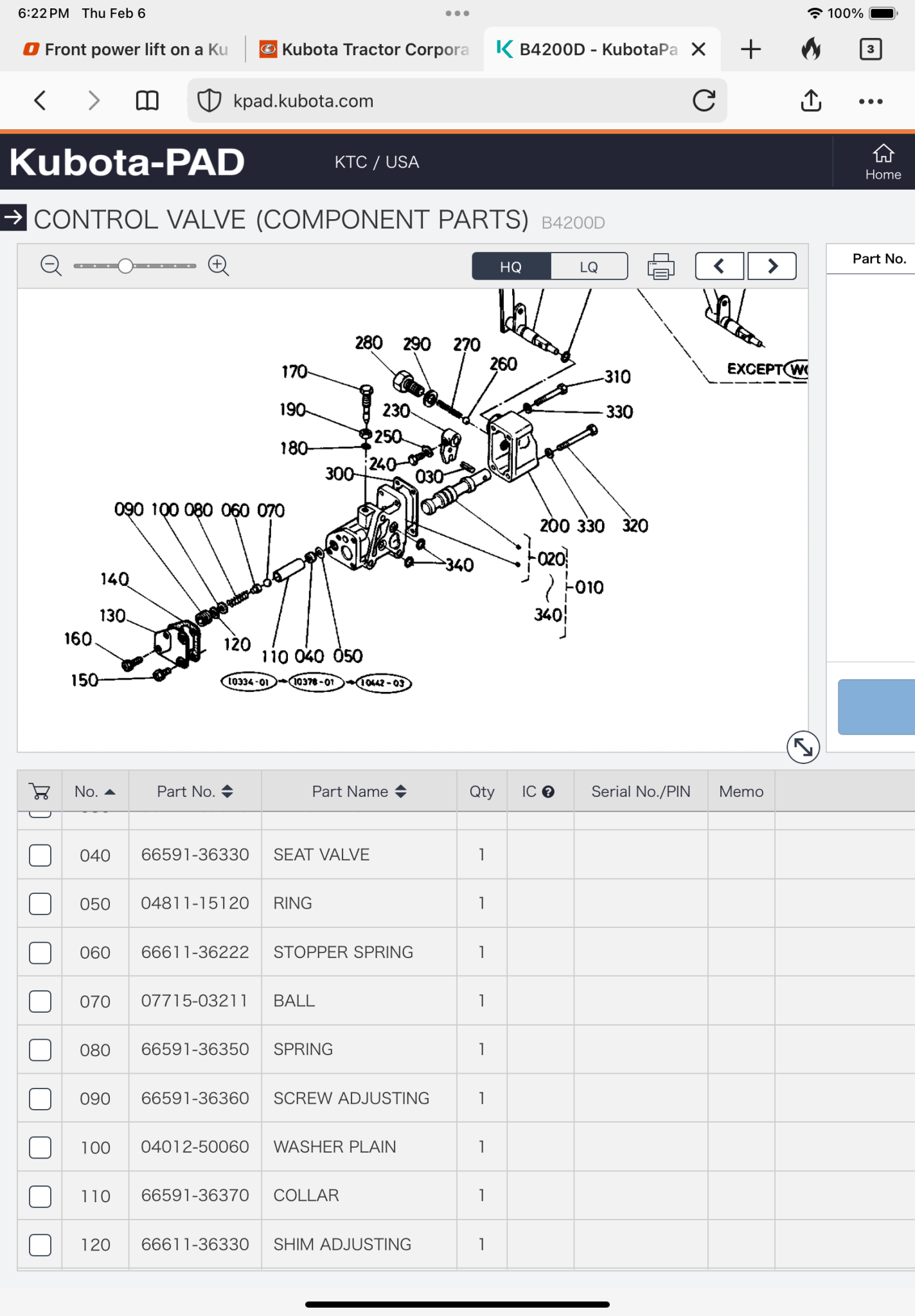This screenshot has width=915, height=1316.
Task: Expand the diagram to full size
Action: coord(803,747)
